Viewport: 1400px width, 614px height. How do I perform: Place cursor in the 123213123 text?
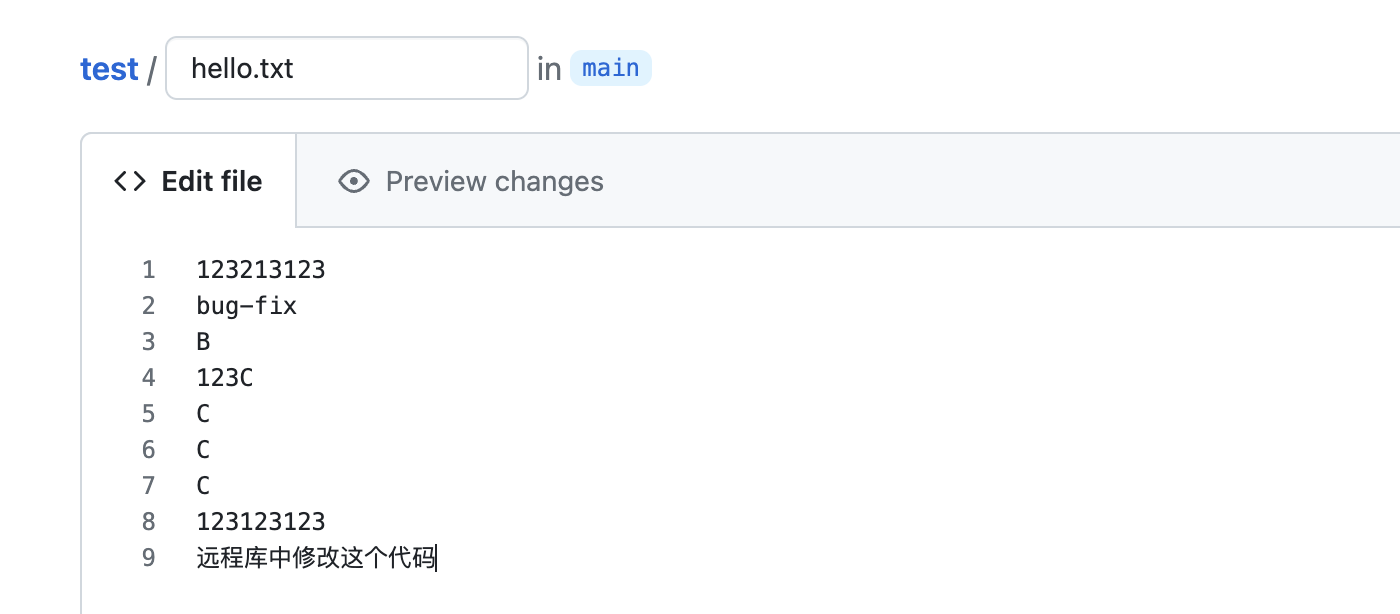click(x=261, y=270)
